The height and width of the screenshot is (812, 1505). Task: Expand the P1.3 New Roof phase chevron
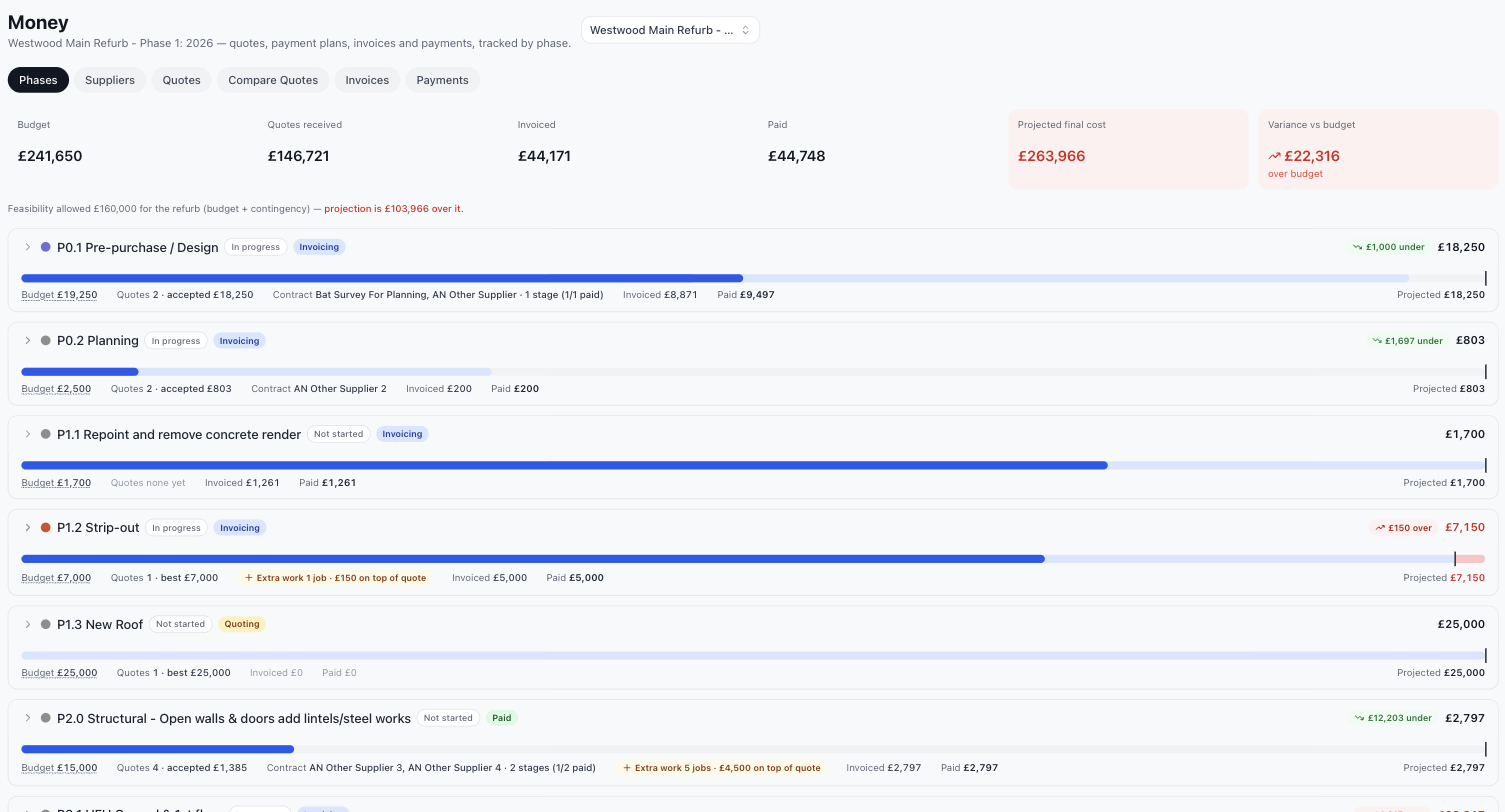click(x=28, y=624)
